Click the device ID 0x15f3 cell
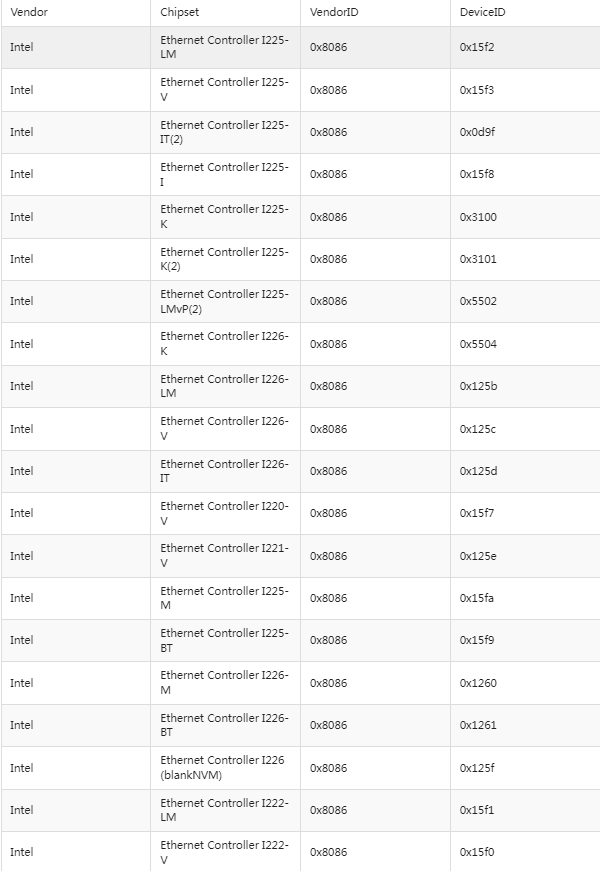Image resolution: width=600 pixels, height=871 pixels. [x=477, y=90]
